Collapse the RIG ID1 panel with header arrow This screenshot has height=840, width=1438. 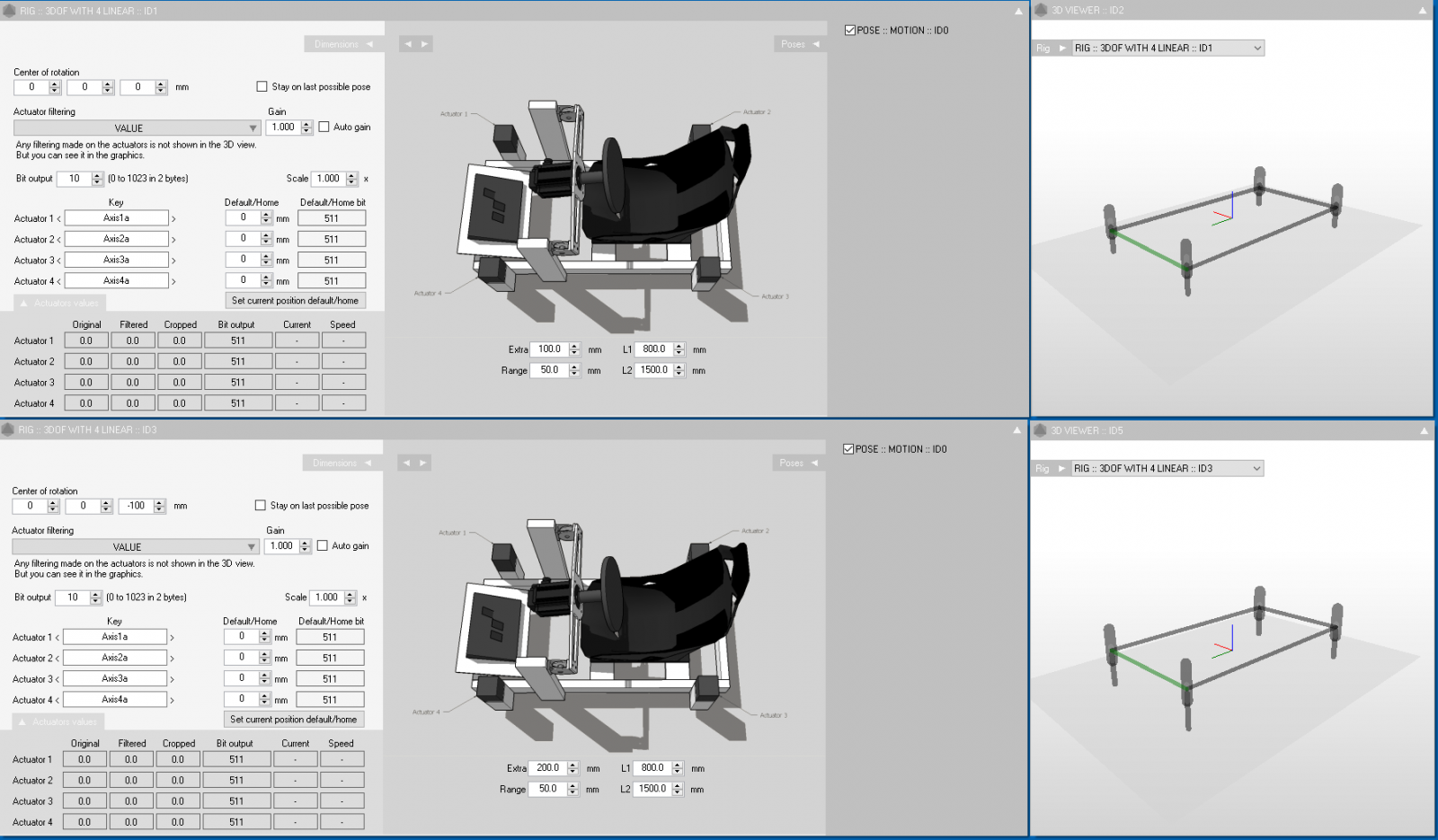(1017, 12)
